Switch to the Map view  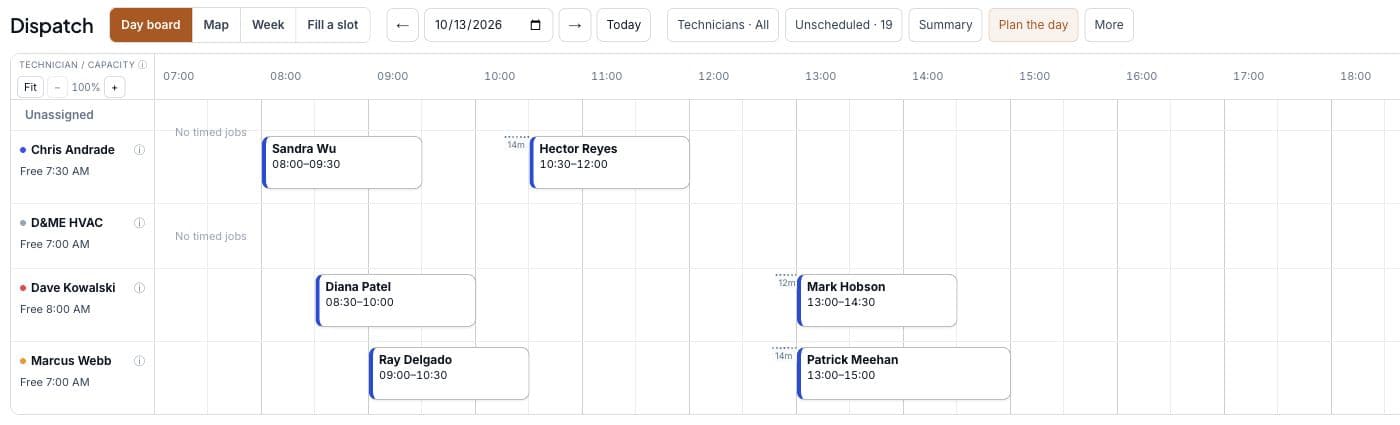click(x=216, y=25)
